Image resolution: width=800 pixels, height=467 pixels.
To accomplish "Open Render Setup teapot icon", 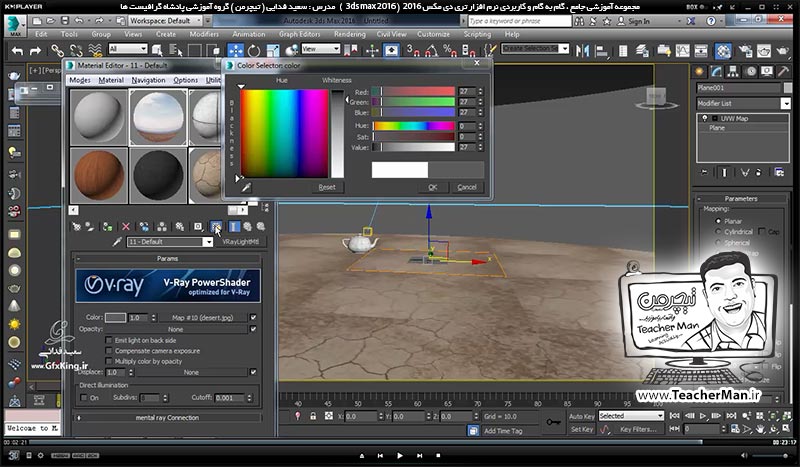I will pos(744,51).
